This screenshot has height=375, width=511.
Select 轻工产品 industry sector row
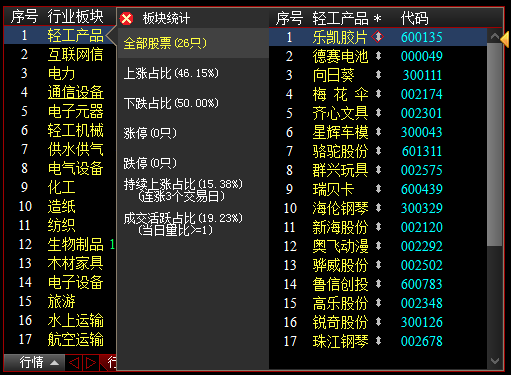[x=60, y=35]
